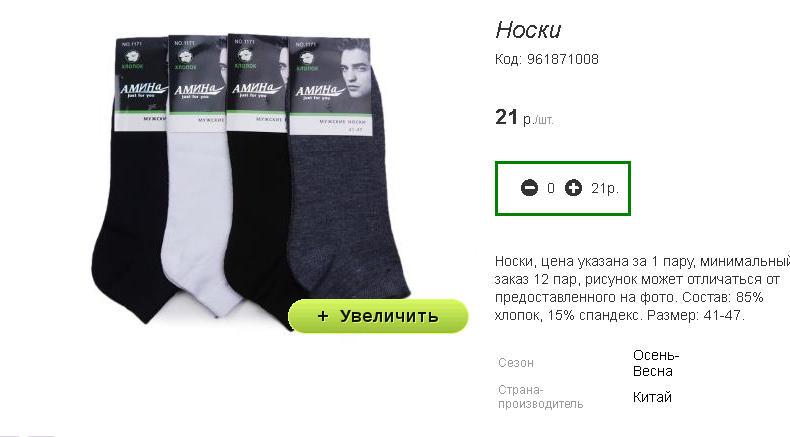Viewport: 790px width, 437px height.
Task: Open the Носки product title
Action: pyautogui.click(x=528, y=30)
